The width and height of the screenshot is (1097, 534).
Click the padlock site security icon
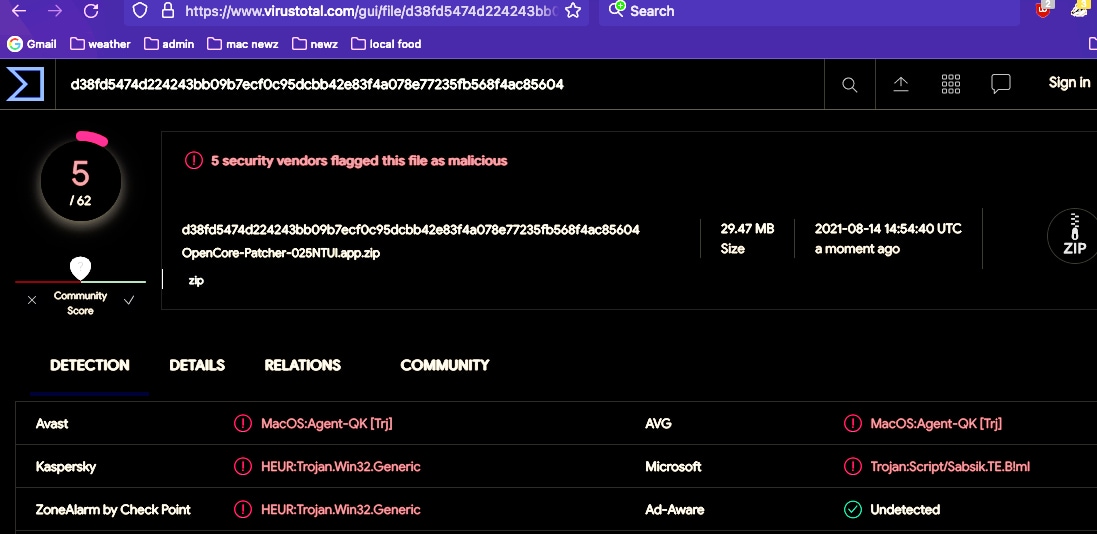click(x=167, y=10)
